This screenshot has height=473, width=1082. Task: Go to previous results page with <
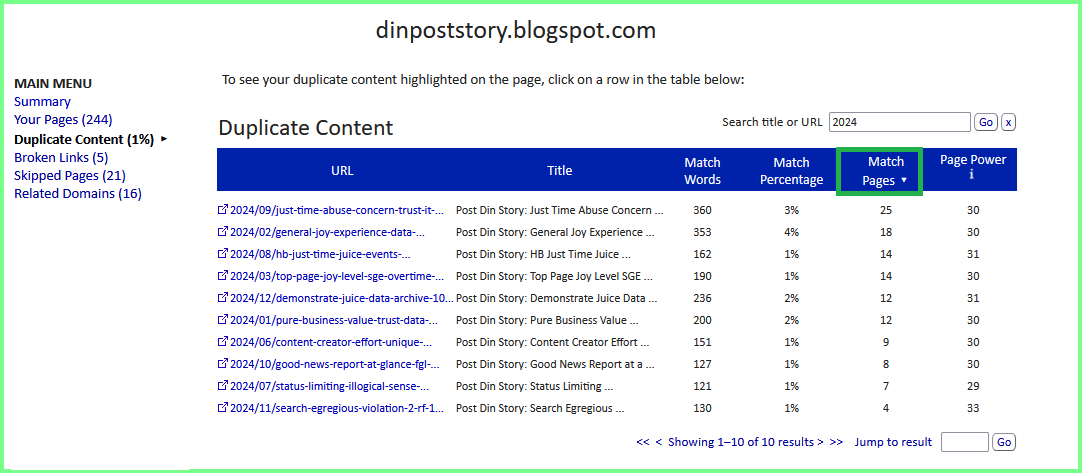pyautogui.click(x=658, y=442)
